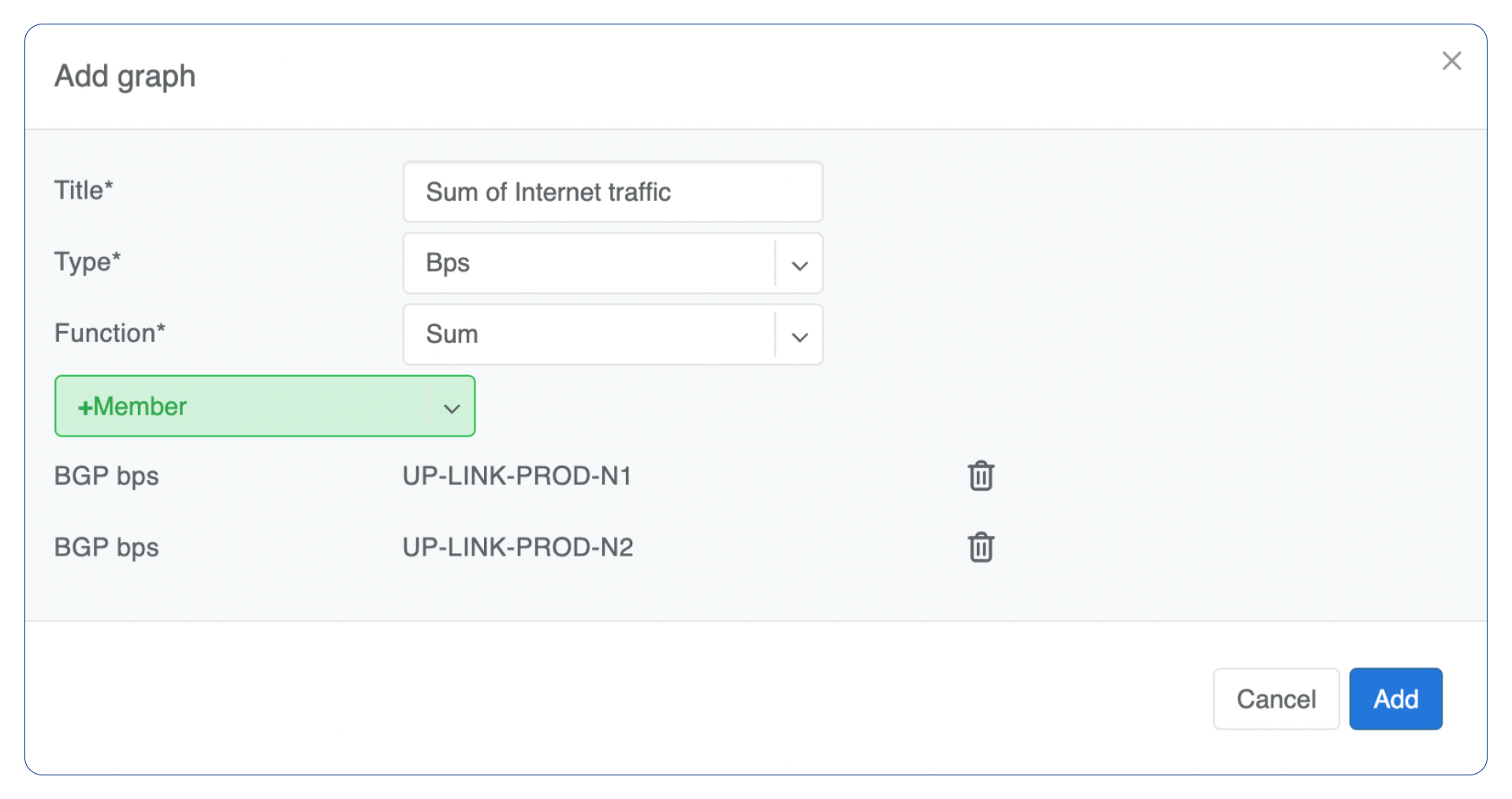Click BGP bps label of UP-LINK-PROD-N1 row

(x=106, y=476)
